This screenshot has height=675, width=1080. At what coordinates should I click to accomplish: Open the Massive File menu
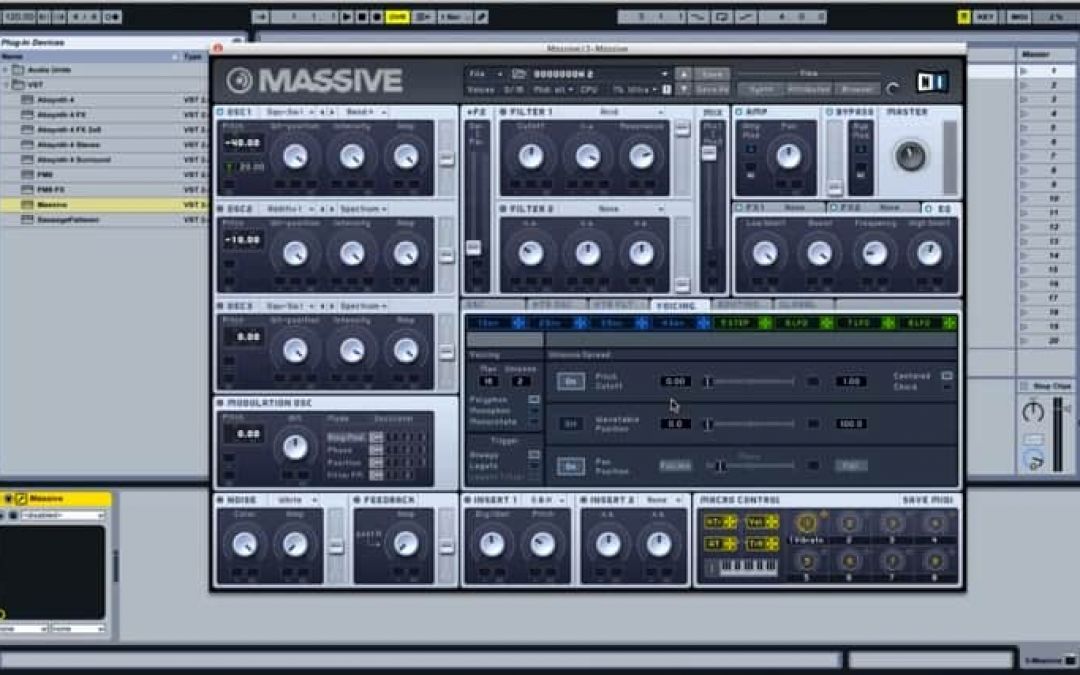pyautogui.click(x=485, y=74)
